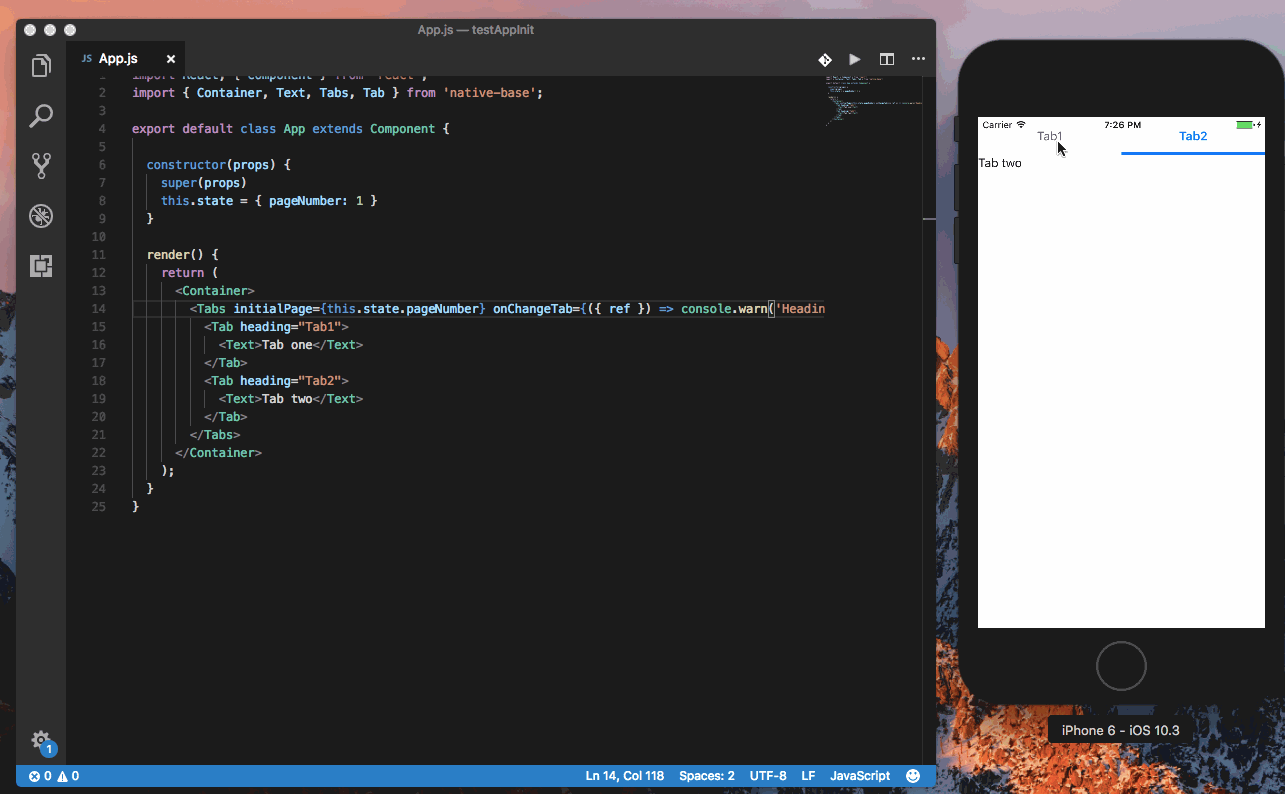Click heading="Tab1" on line 15

pyautogui.click(x=291, y=327)
